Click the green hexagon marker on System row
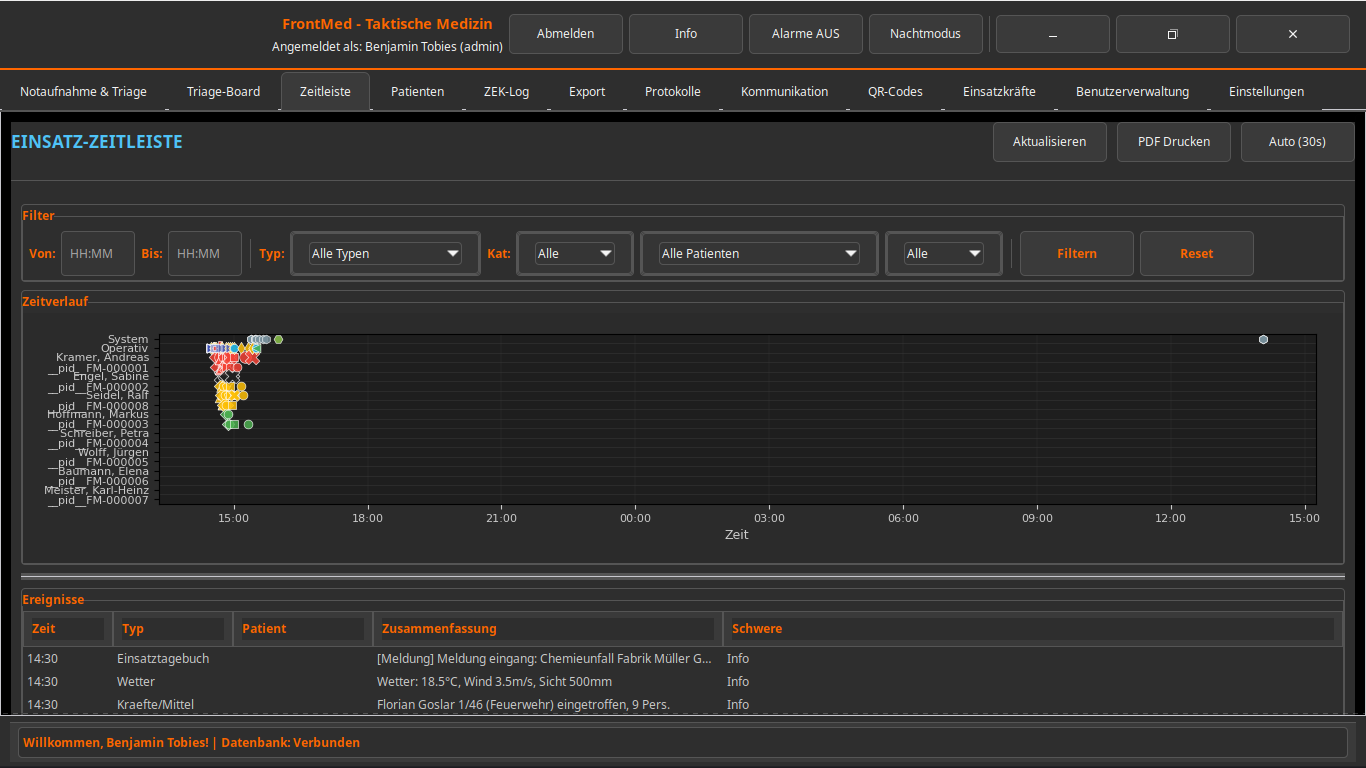 coord(279,339)
